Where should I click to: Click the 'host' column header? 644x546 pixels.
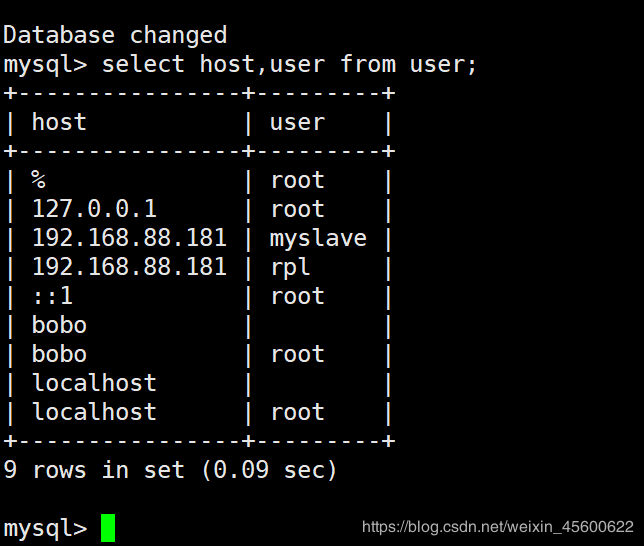point(59,122)
